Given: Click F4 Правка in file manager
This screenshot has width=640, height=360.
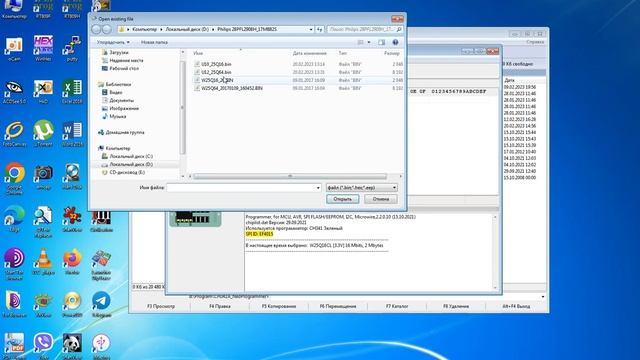Looking at the screenshot, I should pyautogui.click(x=220, y=306).
